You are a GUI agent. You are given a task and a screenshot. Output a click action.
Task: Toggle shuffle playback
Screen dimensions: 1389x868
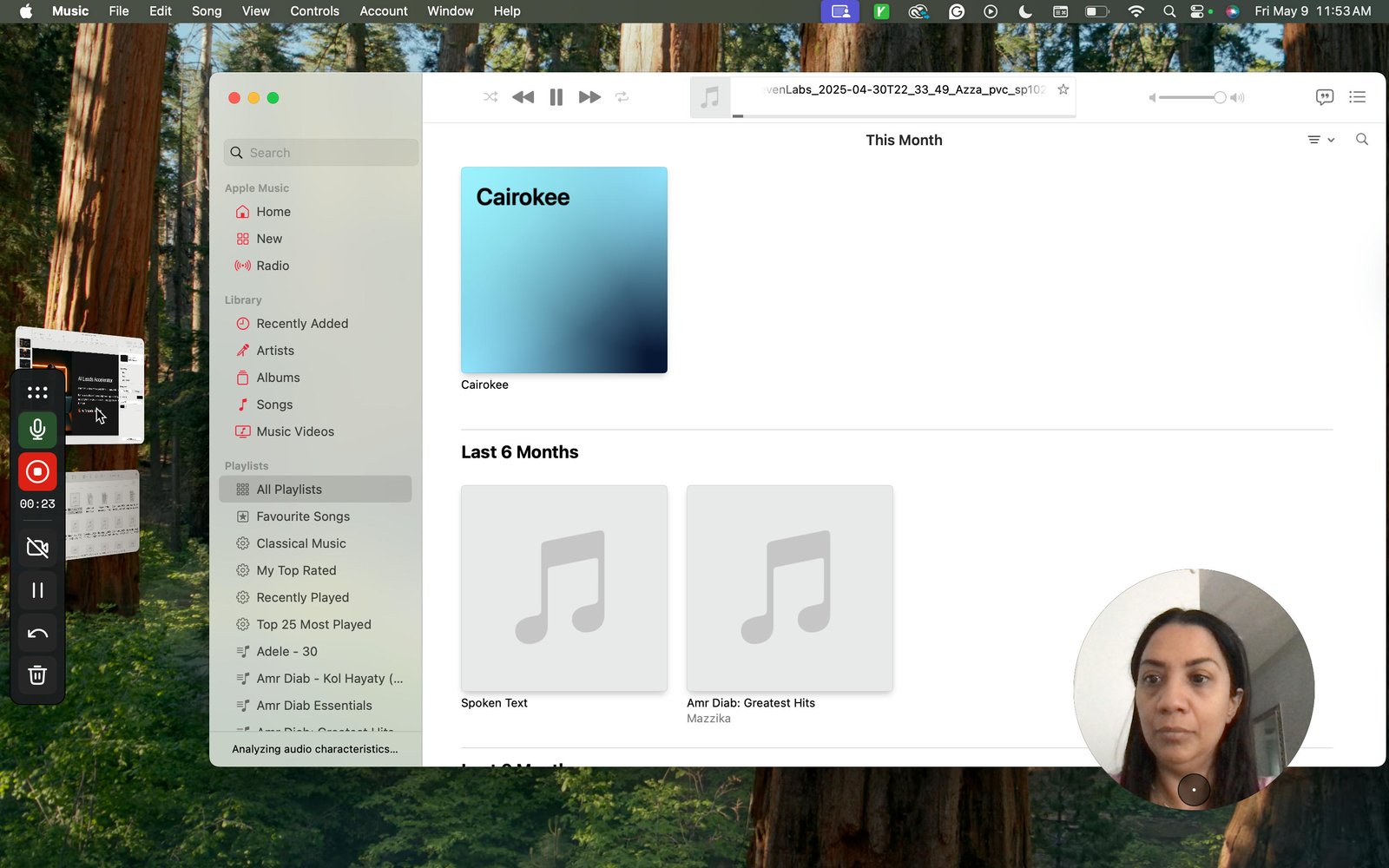click(x=490, y=97)
